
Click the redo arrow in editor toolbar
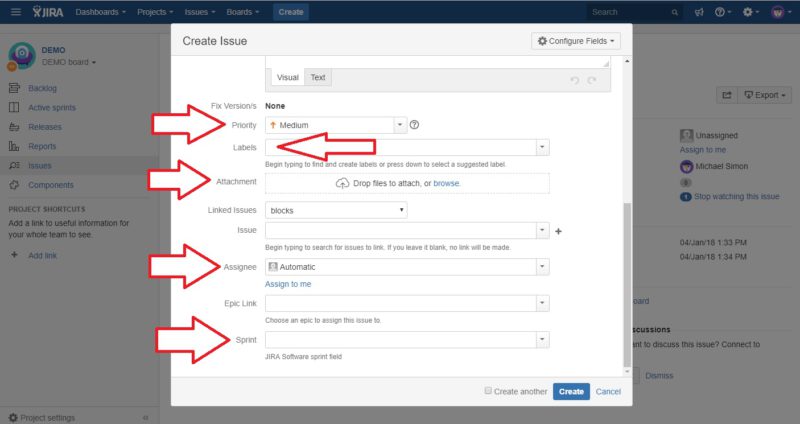(x=592, y=80)
